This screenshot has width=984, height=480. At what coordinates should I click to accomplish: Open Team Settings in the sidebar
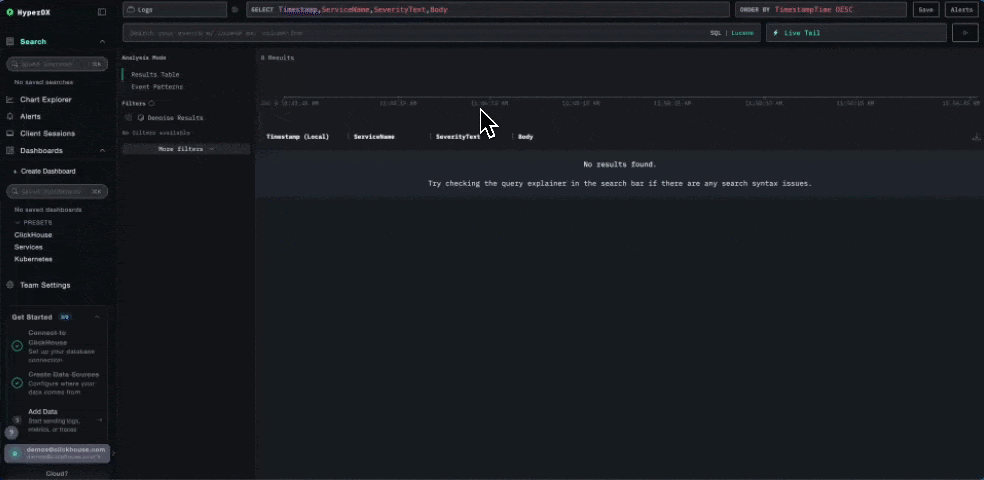[x=45, y=285]
